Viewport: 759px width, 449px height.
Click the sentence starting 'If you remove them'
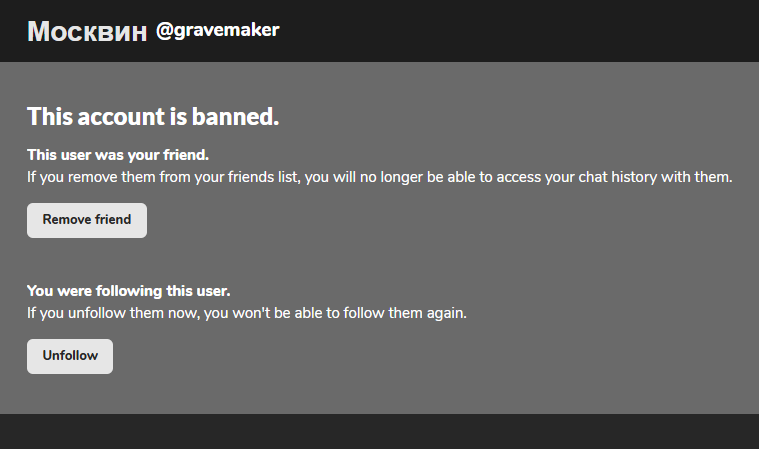point(379,177)
